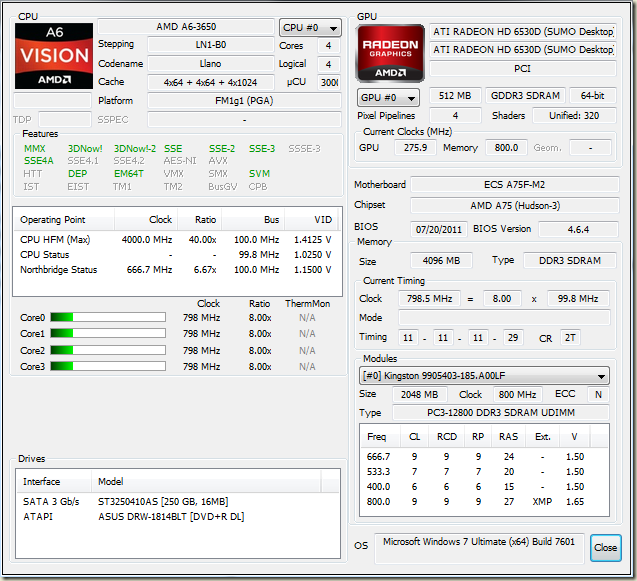Expand the Kingston 9905403-185.A00LF module dropdown
Screen dimensions: 637x581
tap(484, 375)
